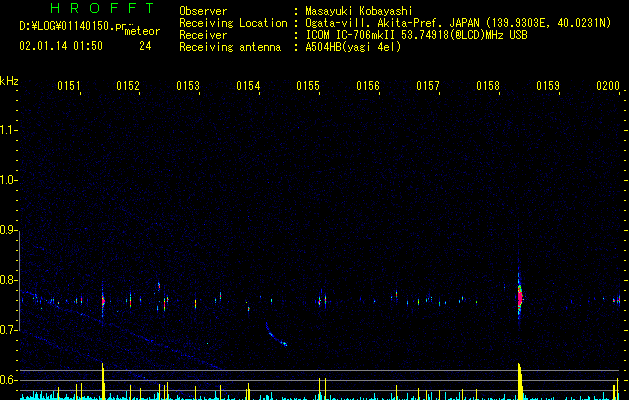Click the 0155 time marker
The image size is (629, 400).
(308, 86)
